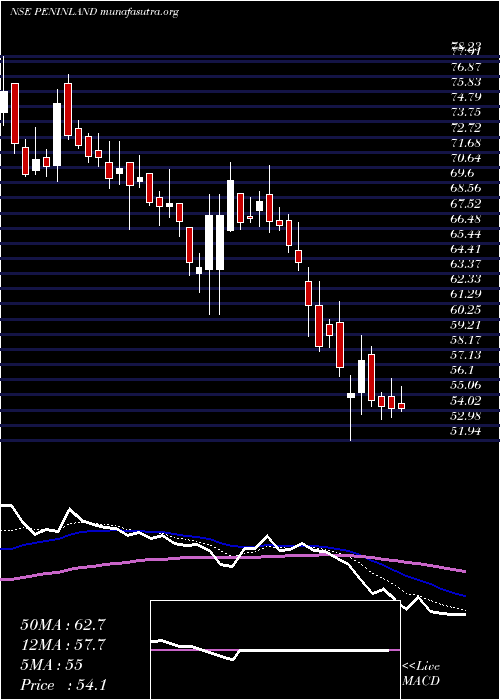Select the 64.41 price level label
Viewport: 500px width, 700px height.
466,249
